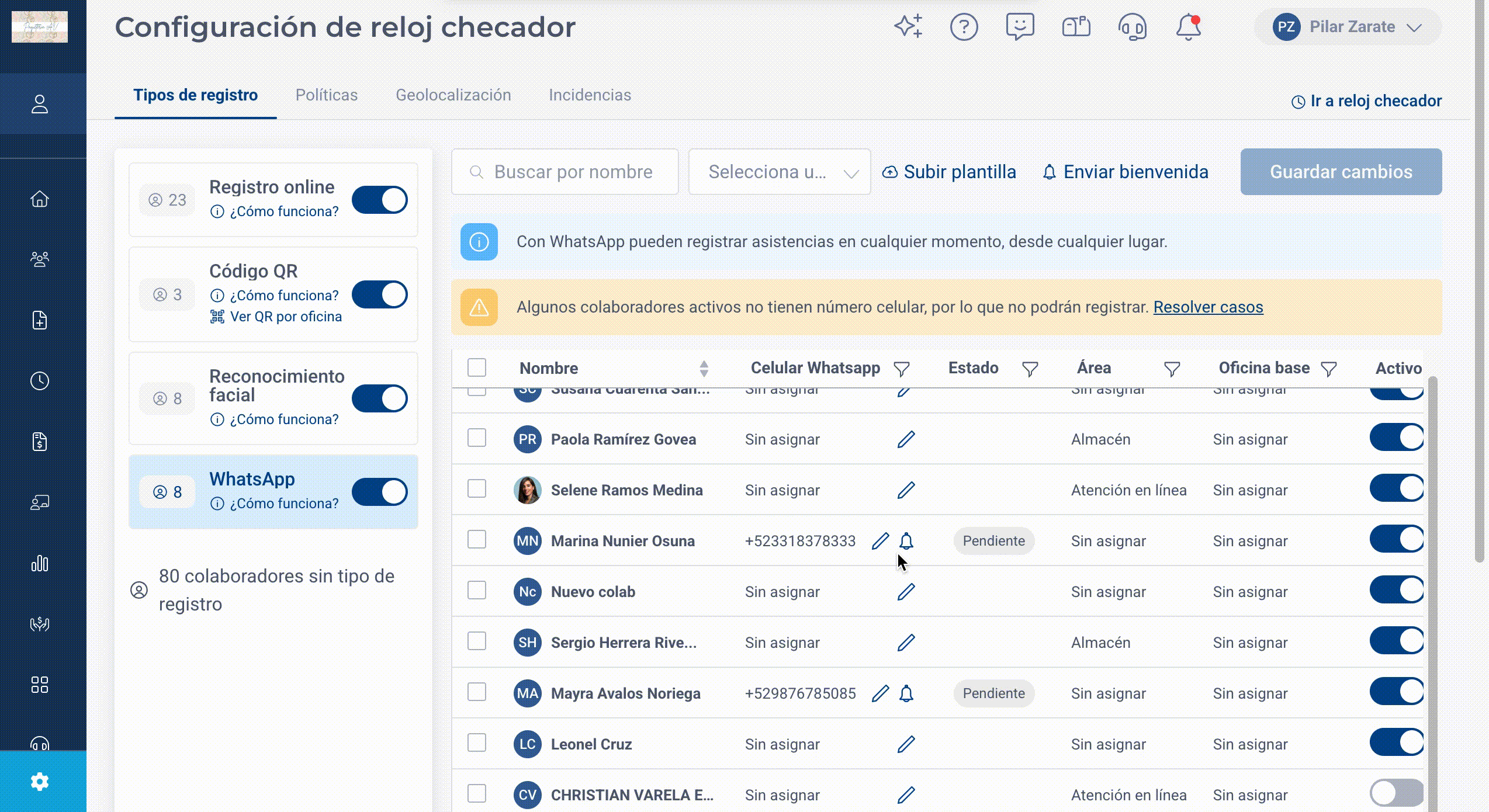Disable WhatsApp registration toggle
The width and height of the screenshot is (1489, 812).
coord(380,492)
